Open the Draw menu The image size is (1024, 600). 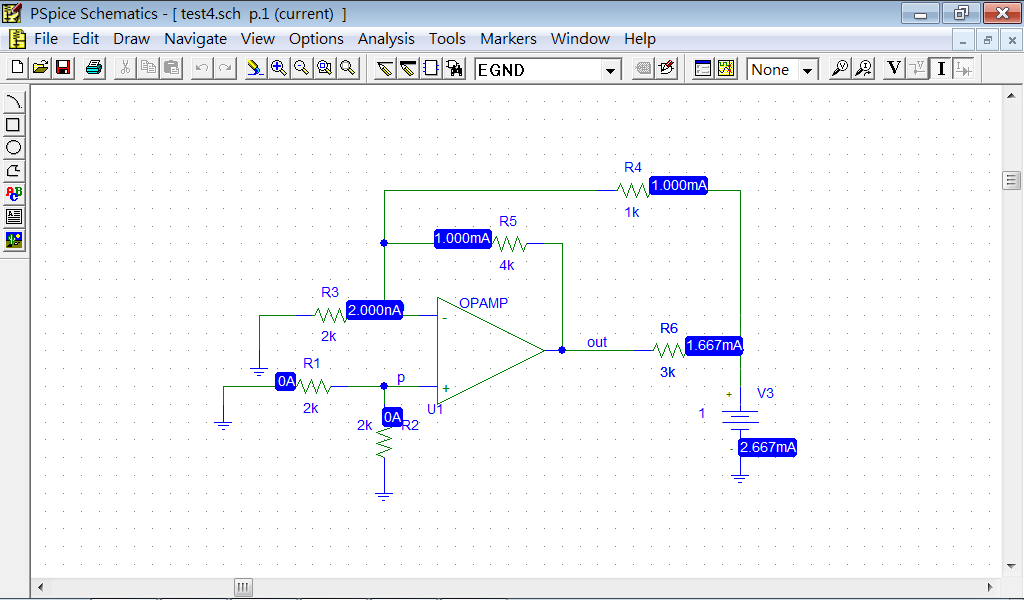click(131, 39)
